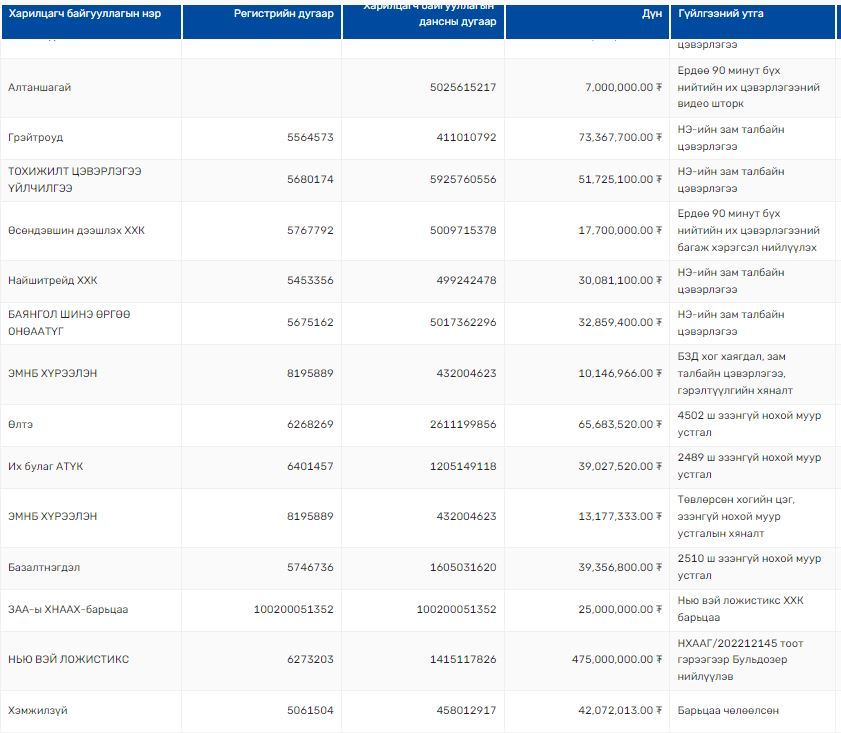Click the НЬЮ ВЭЙ ЛОЖИСТИКС organization name
Image resolution: width=841 pixels, height=733 pixels.
pyautogui.click(x=68, y=660)
